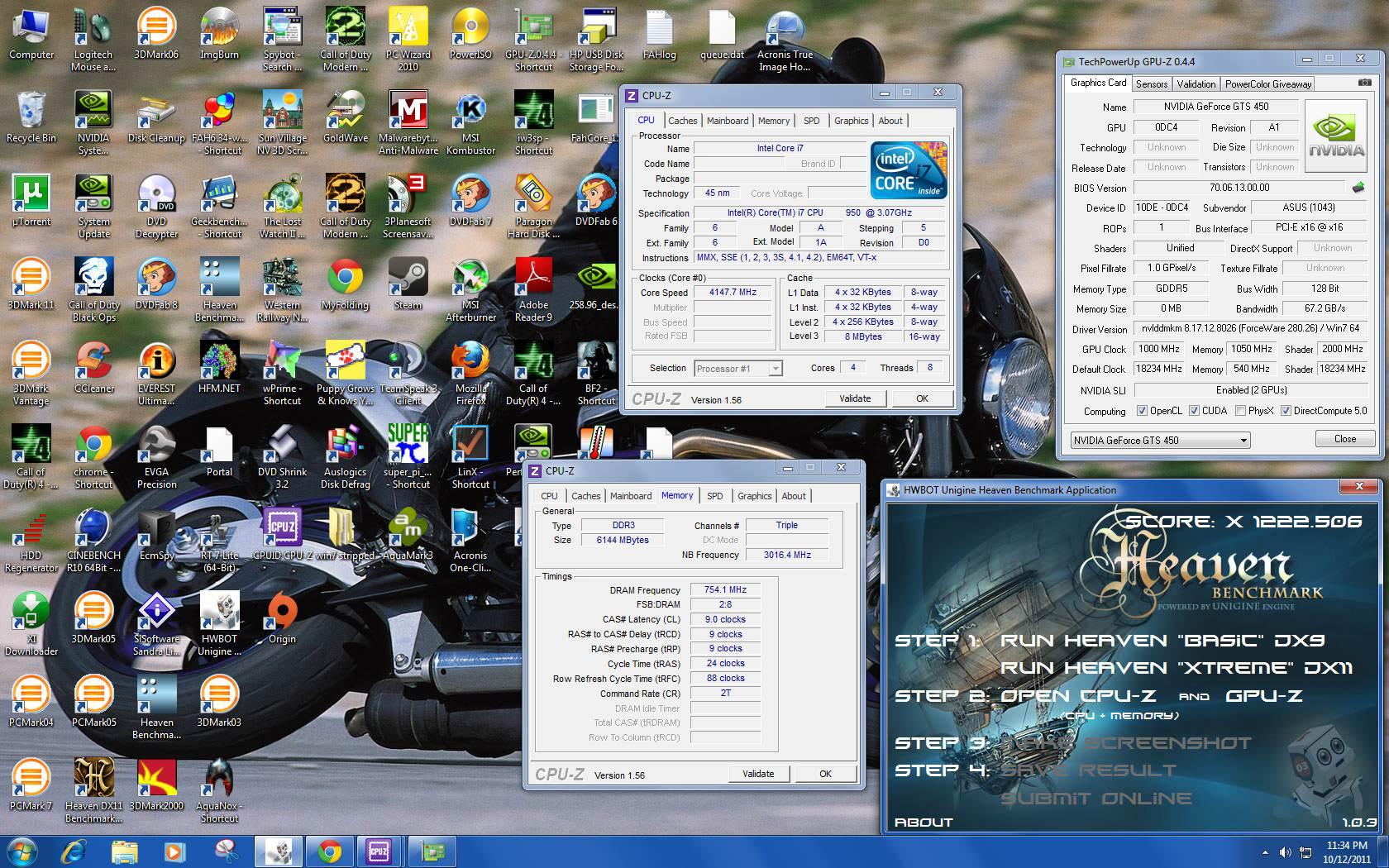
Task: Launch Steam from the desktop
Action: 408,285
